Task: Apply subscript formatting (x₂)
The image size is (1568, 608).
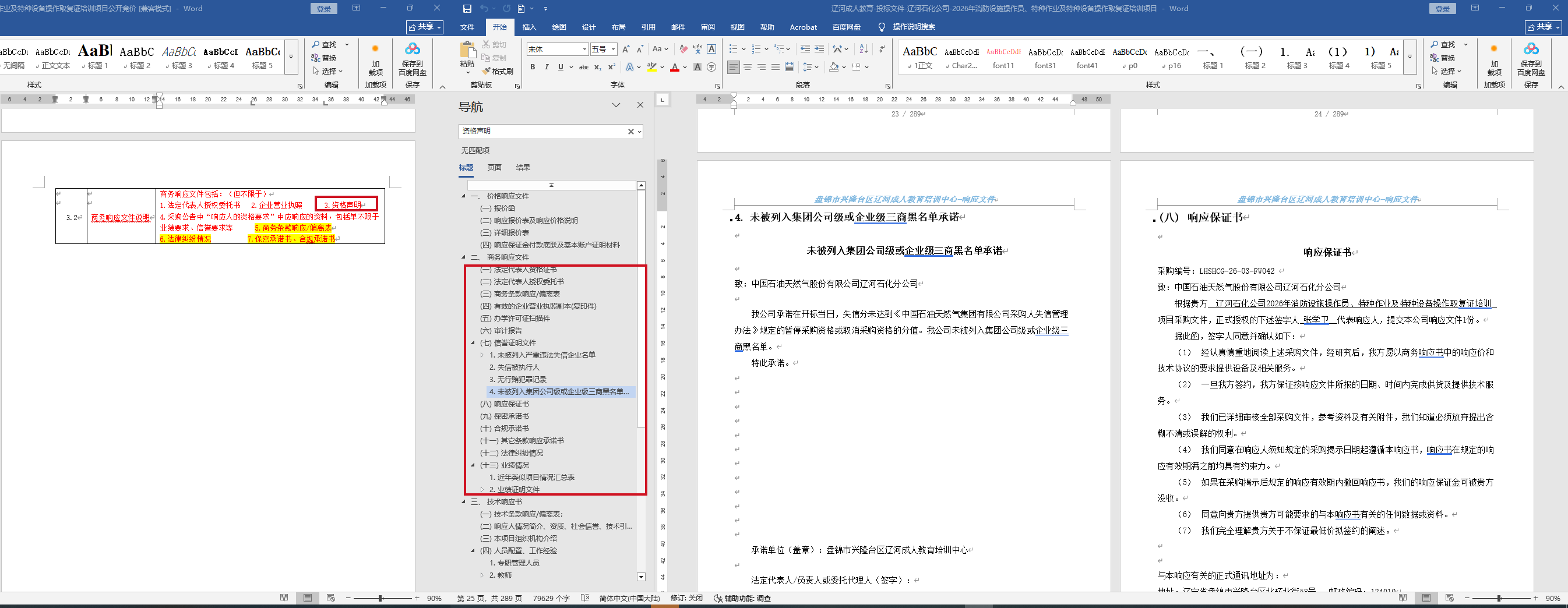Action: point(598,67)
